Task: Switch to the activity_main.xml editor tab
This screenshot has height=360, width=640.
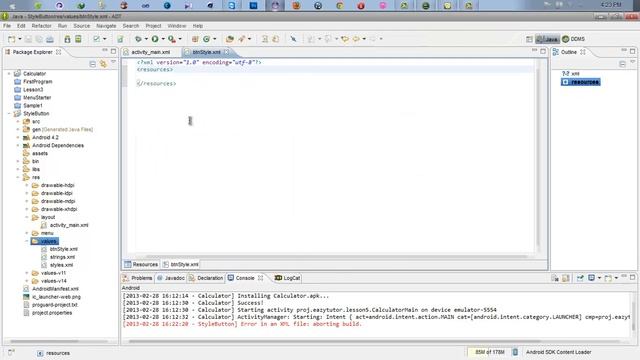Action: [151, 52]
